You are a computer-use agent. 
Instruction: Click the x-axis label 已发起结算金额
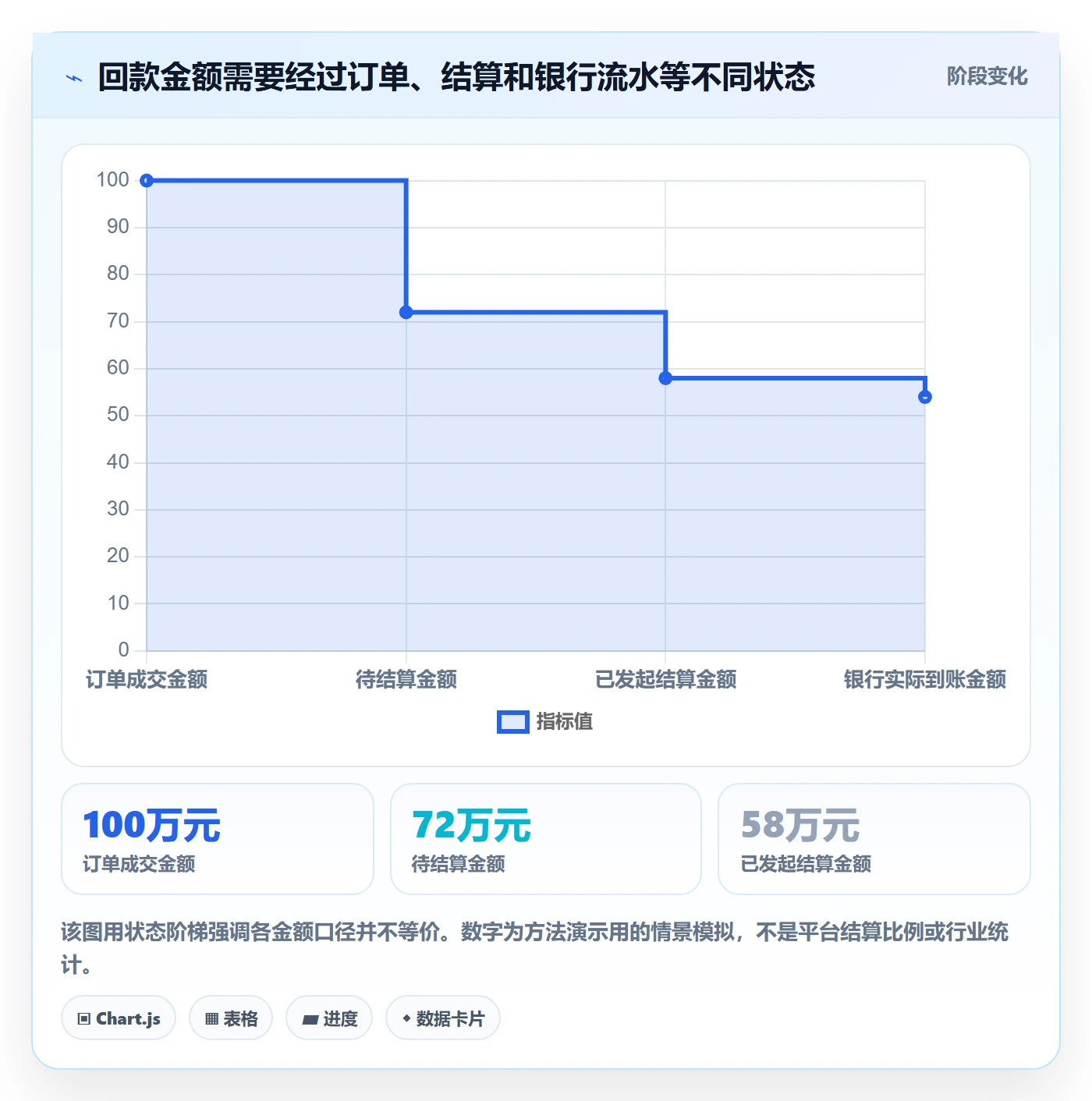pos(665,680)
